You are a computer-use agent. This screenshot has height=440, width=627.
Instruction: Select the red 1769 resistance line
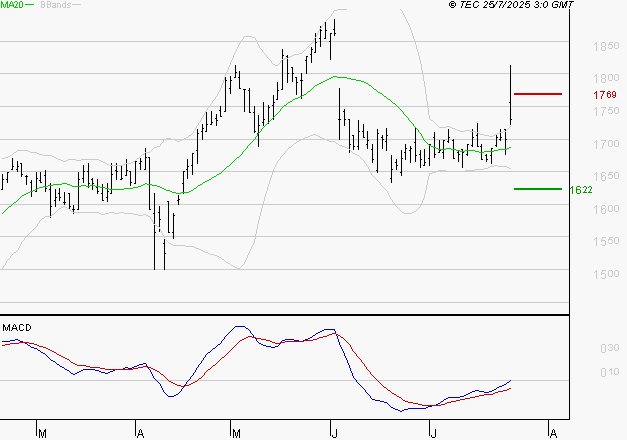pos(537,94)
